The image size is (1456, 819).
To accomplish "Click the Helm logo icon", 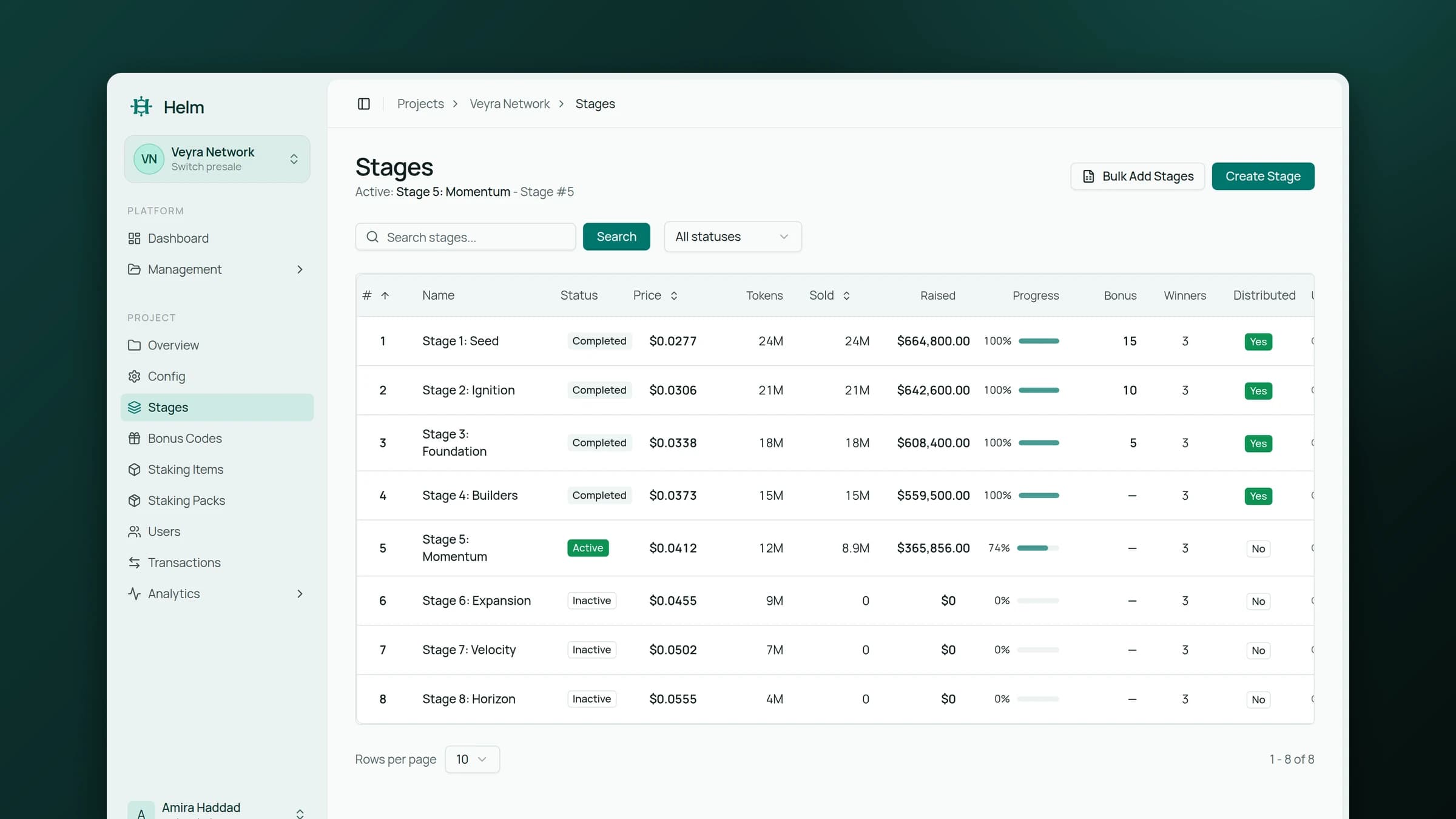I will coord(141,107).
